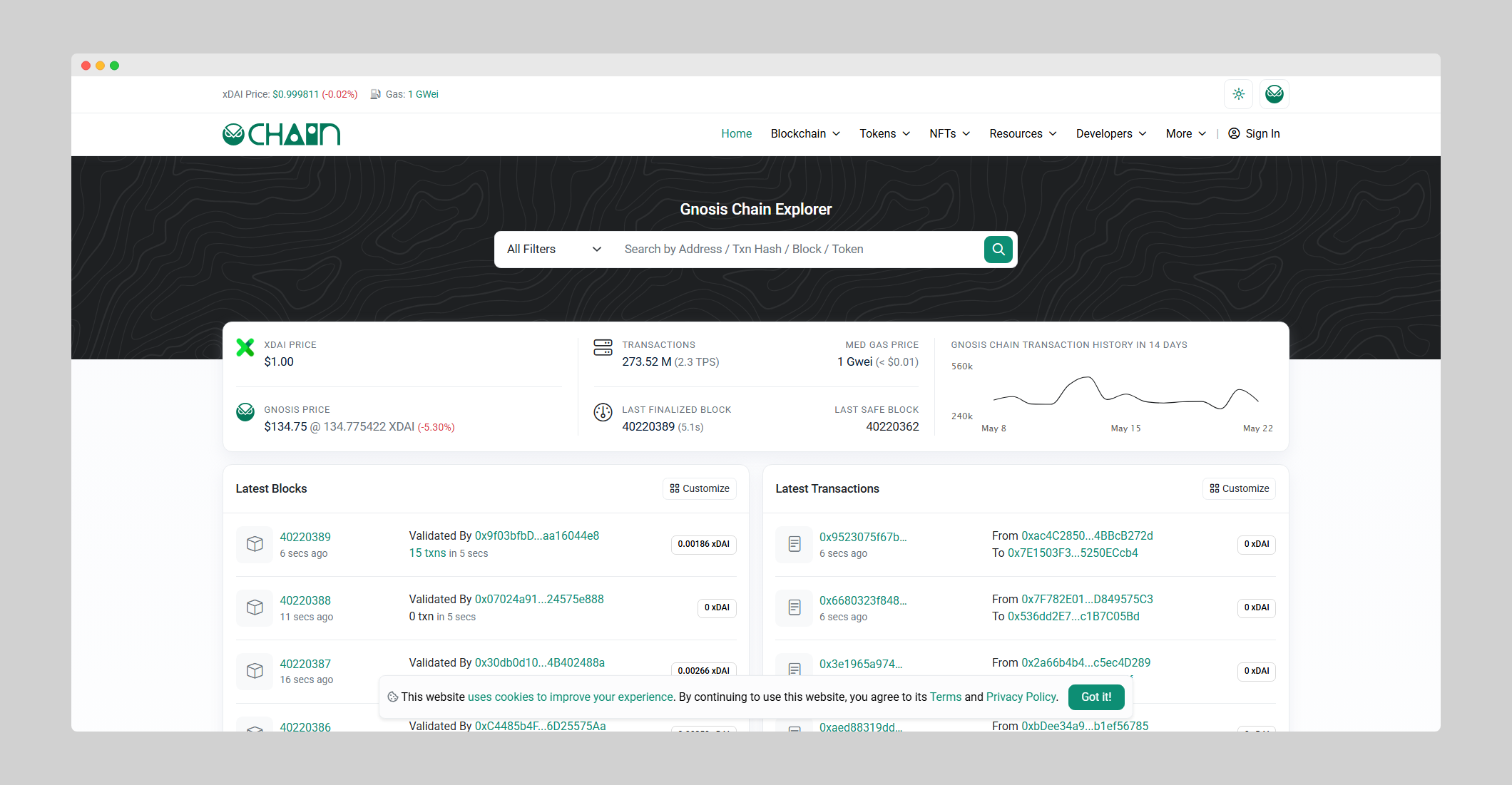Click the xDAI price $0.999811 in top bar
The image size is (1512, 785).
point(295,94)
